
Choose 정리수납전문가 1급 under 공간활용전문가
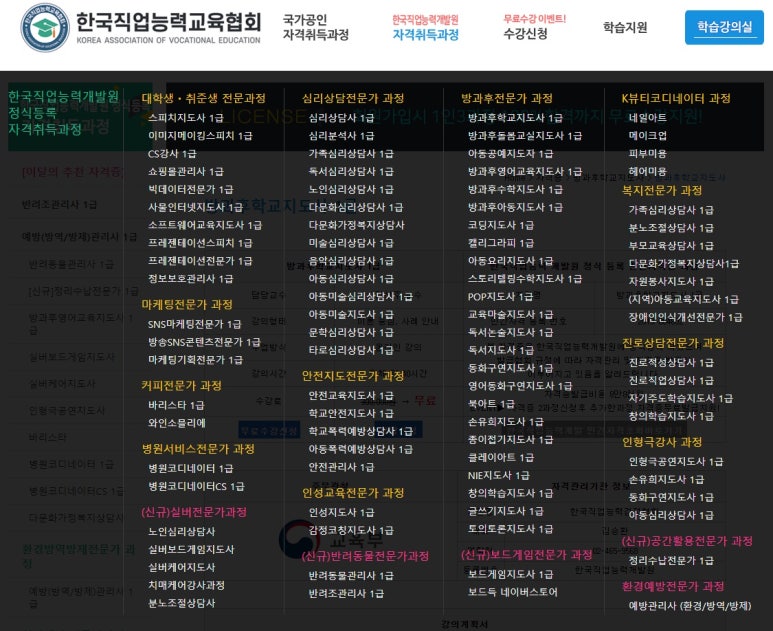[x=670, y=561]
